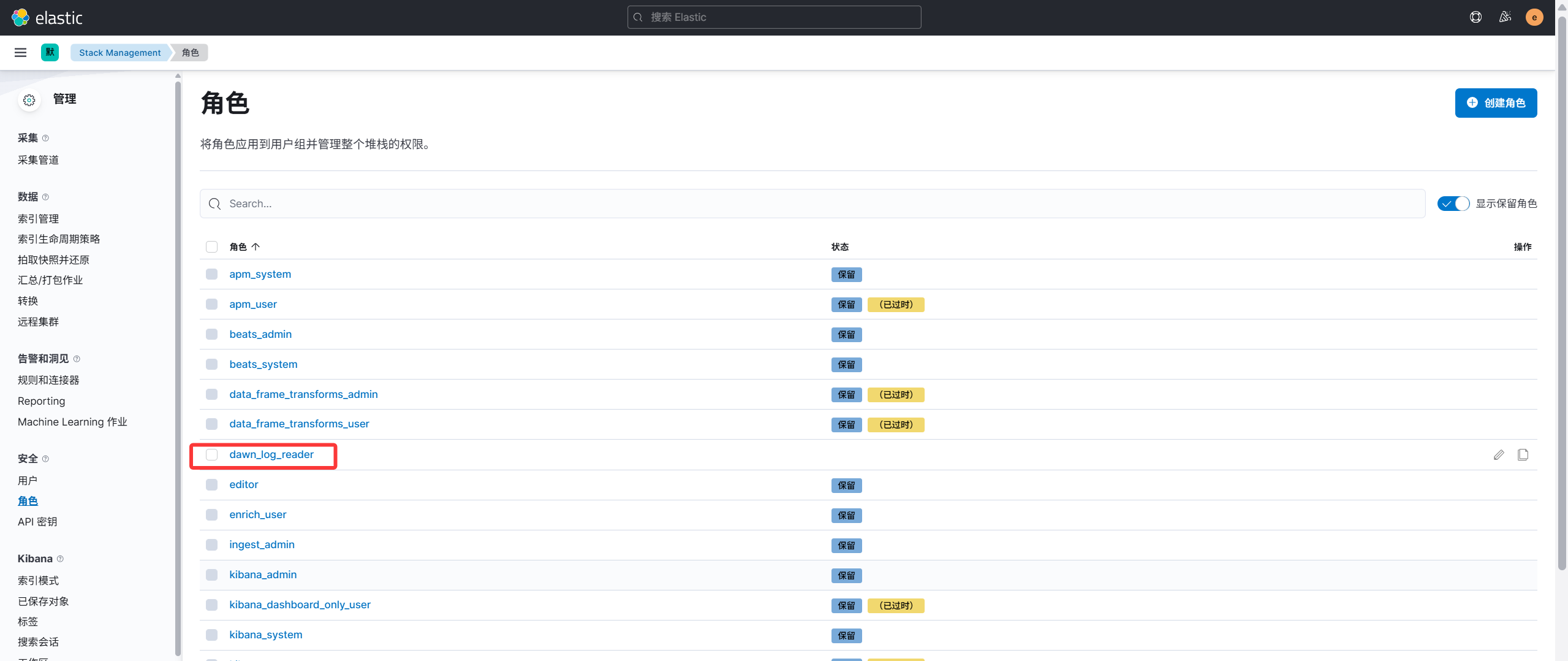This screenshot has width=1568, height=661.
Task: Open 采集管道 in the sidebar
Action: pos(38,160)
